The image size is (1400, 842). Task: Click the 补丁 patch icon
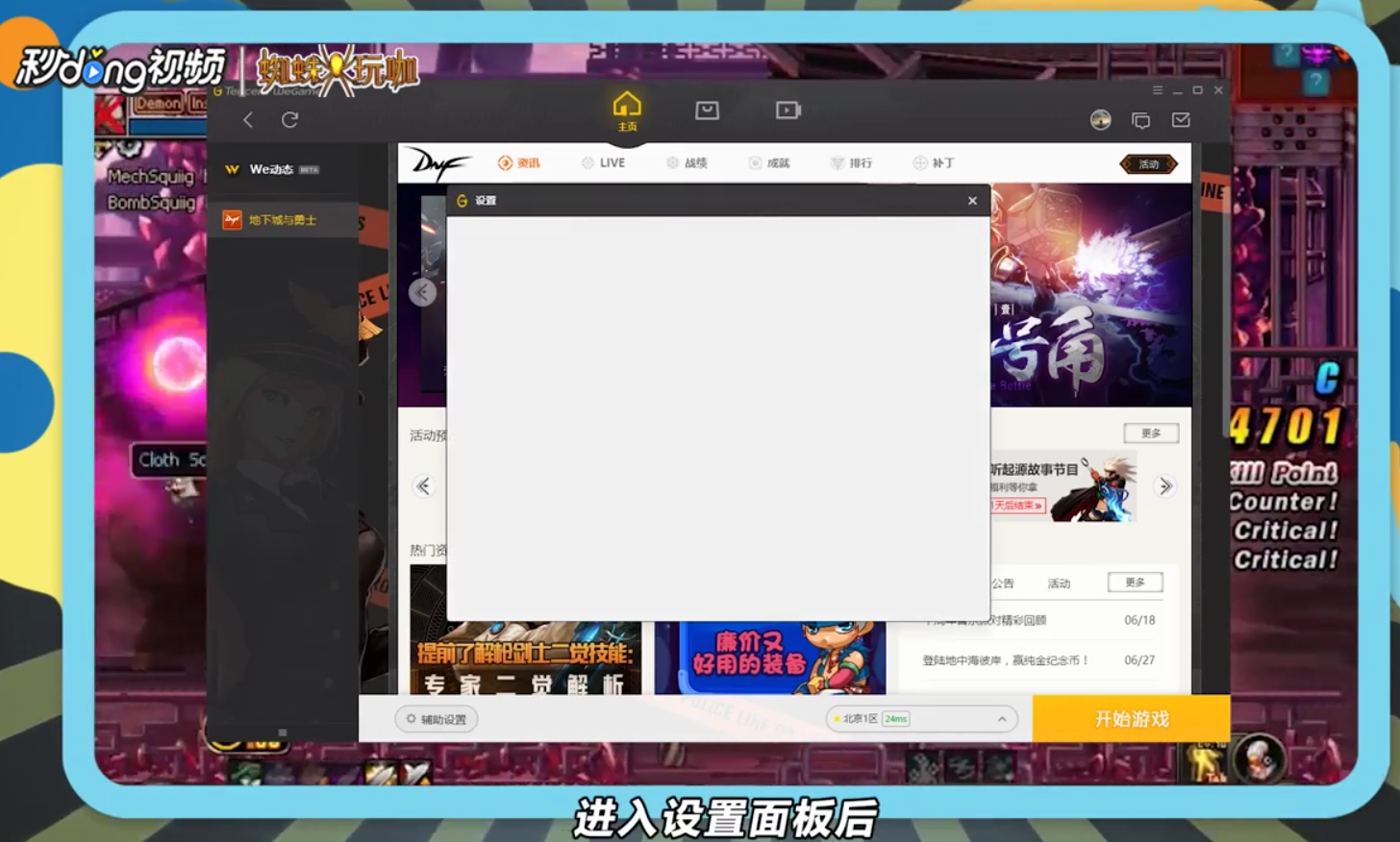point(934,162)
